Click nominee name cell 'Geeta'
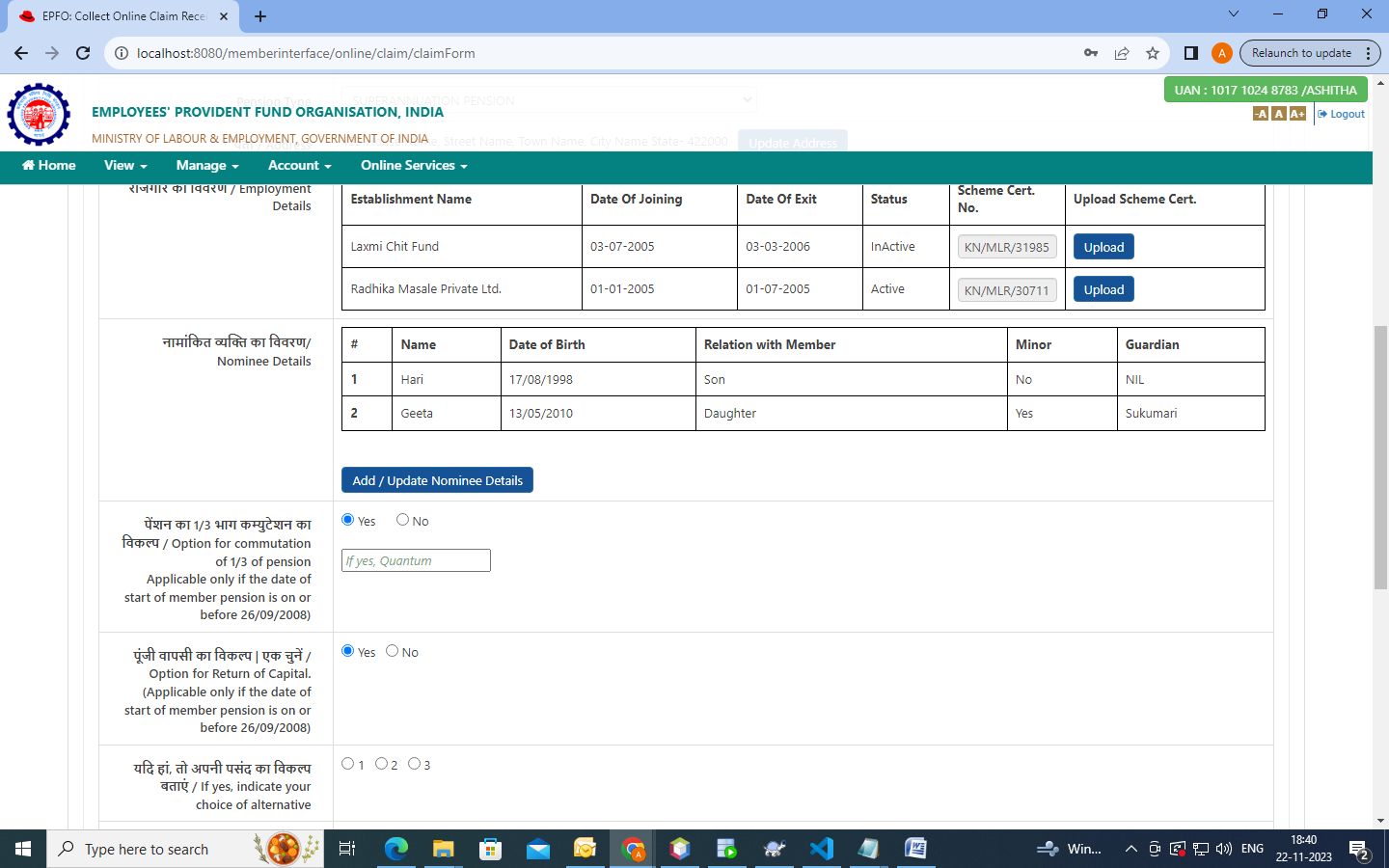1389x868 pixels. pos(417,414)
